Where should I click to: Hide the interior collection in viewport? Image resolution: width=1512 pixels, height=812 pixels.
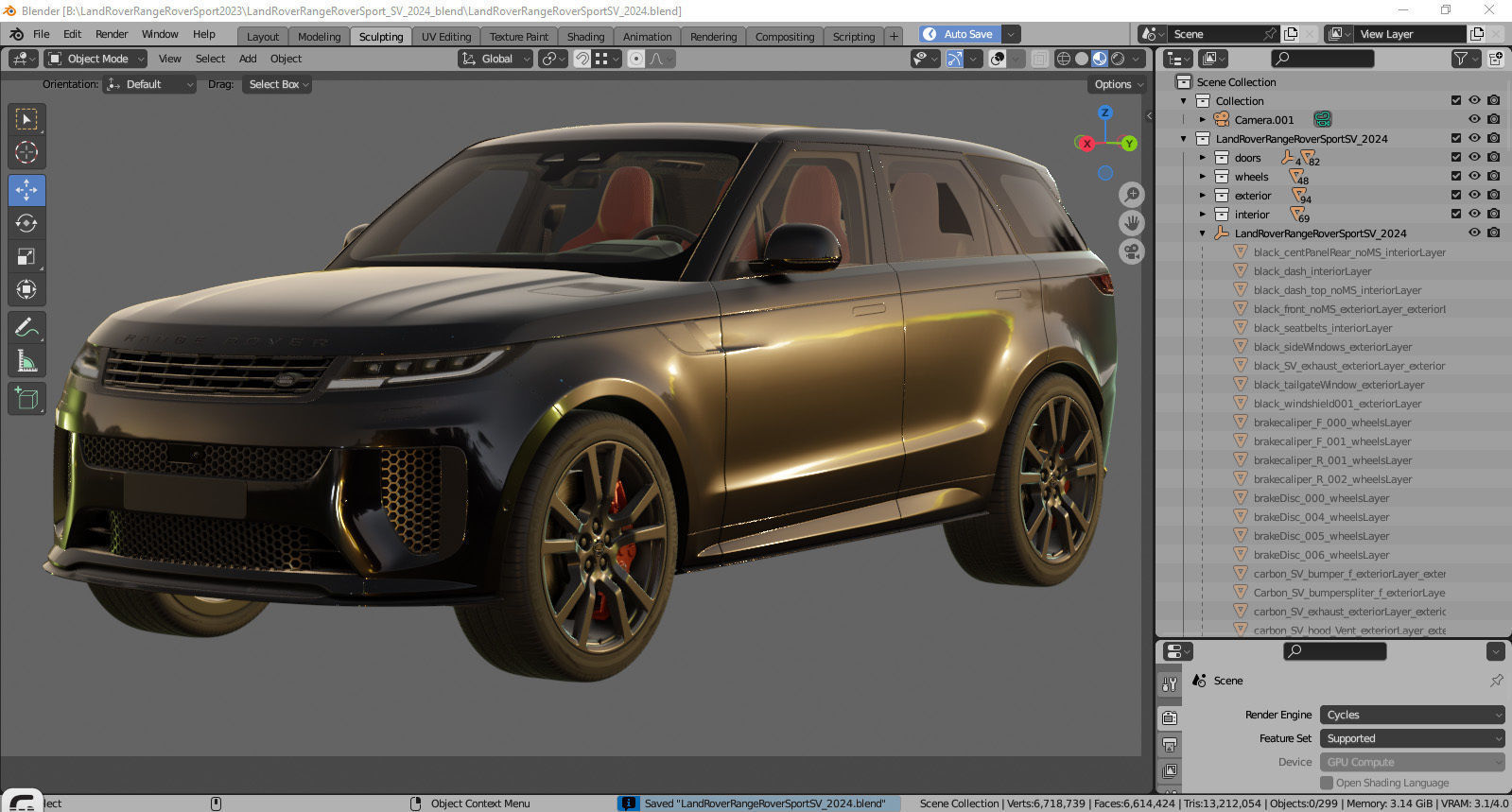[x=1474, y=214]
